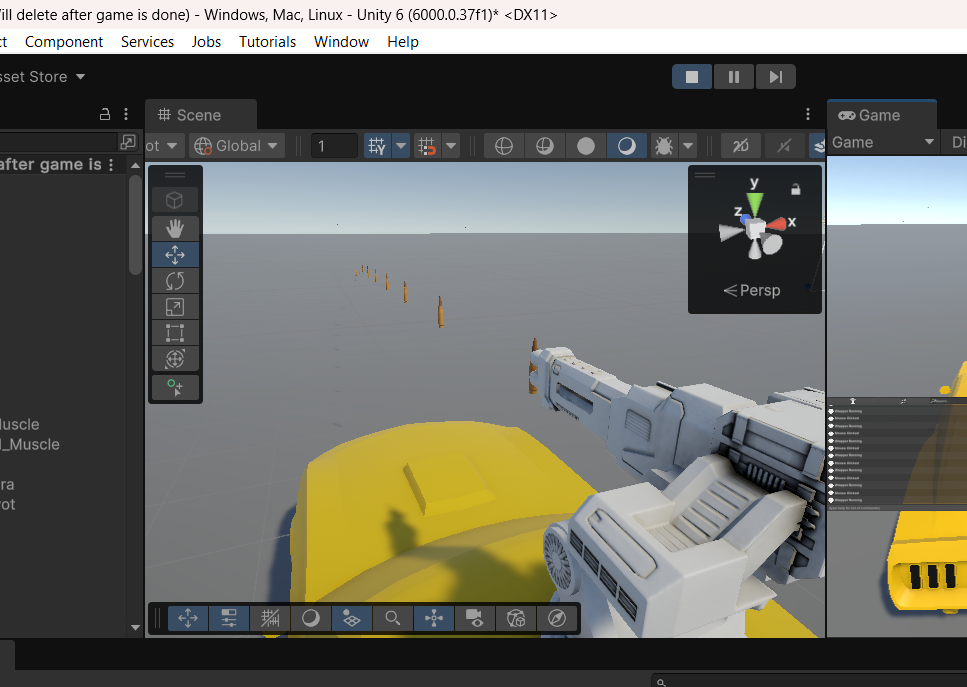
Task: Open the Asset Store dropdown
Action: 42,77
